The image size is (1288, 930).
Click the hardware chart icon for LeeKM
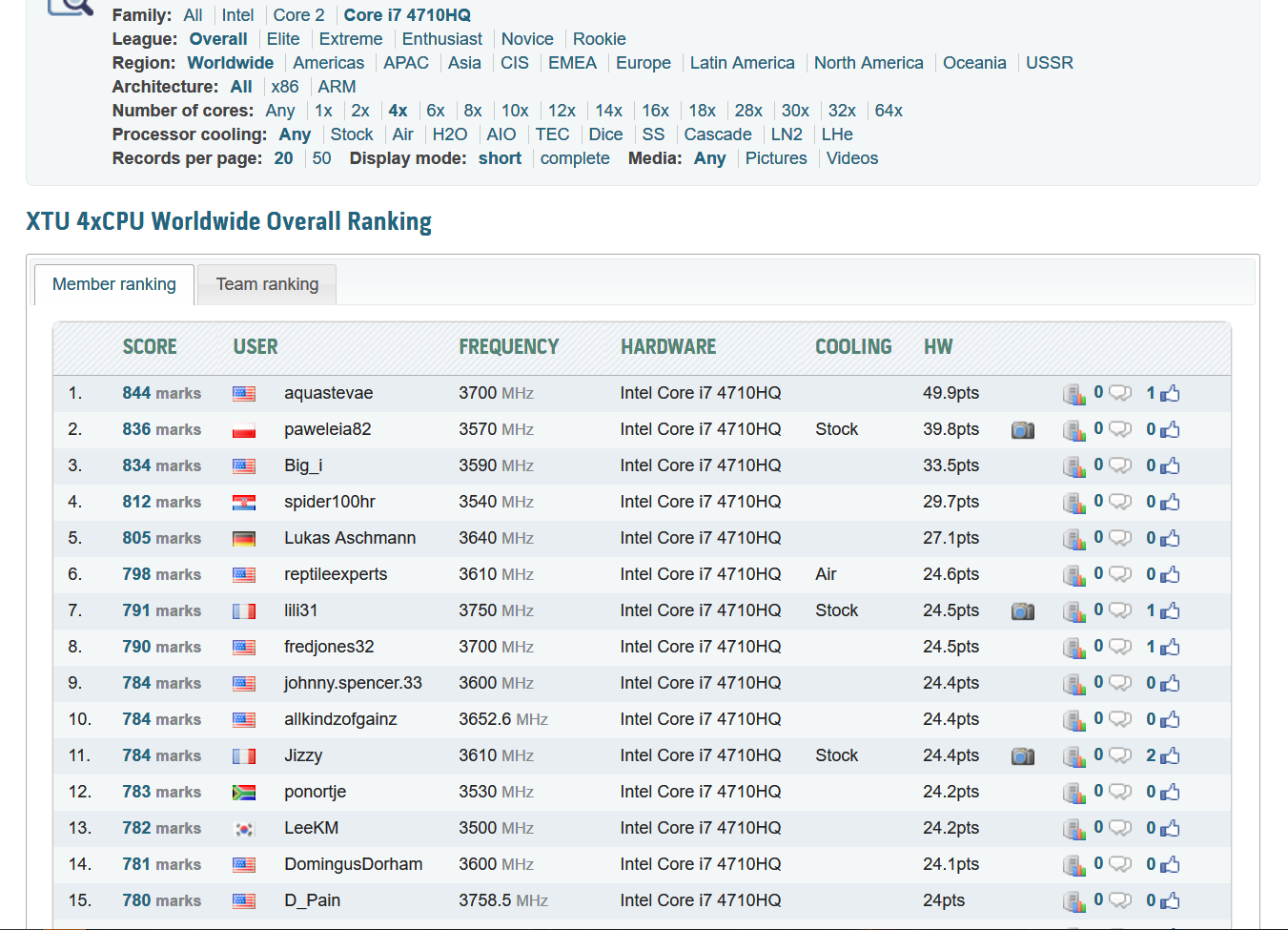[1074, 829]
